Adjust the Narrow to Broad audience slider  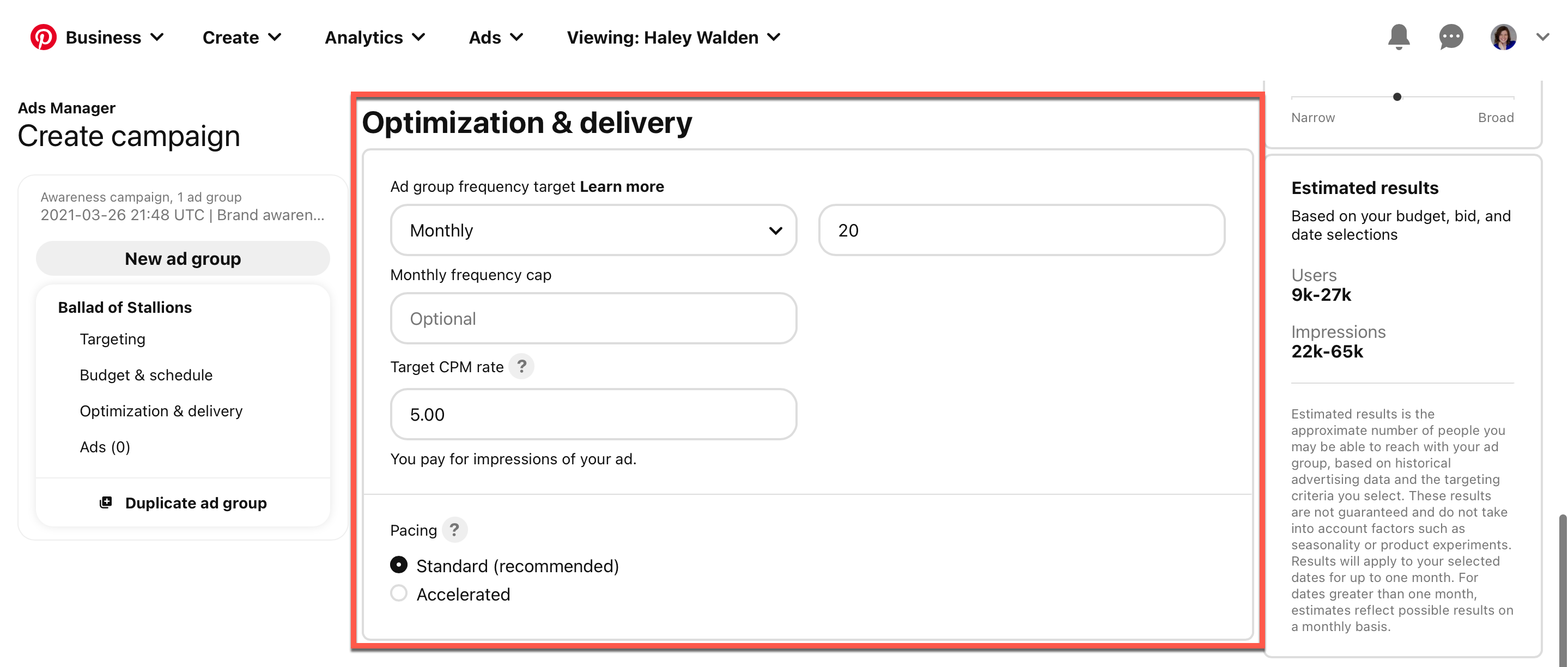point(1397,97)
